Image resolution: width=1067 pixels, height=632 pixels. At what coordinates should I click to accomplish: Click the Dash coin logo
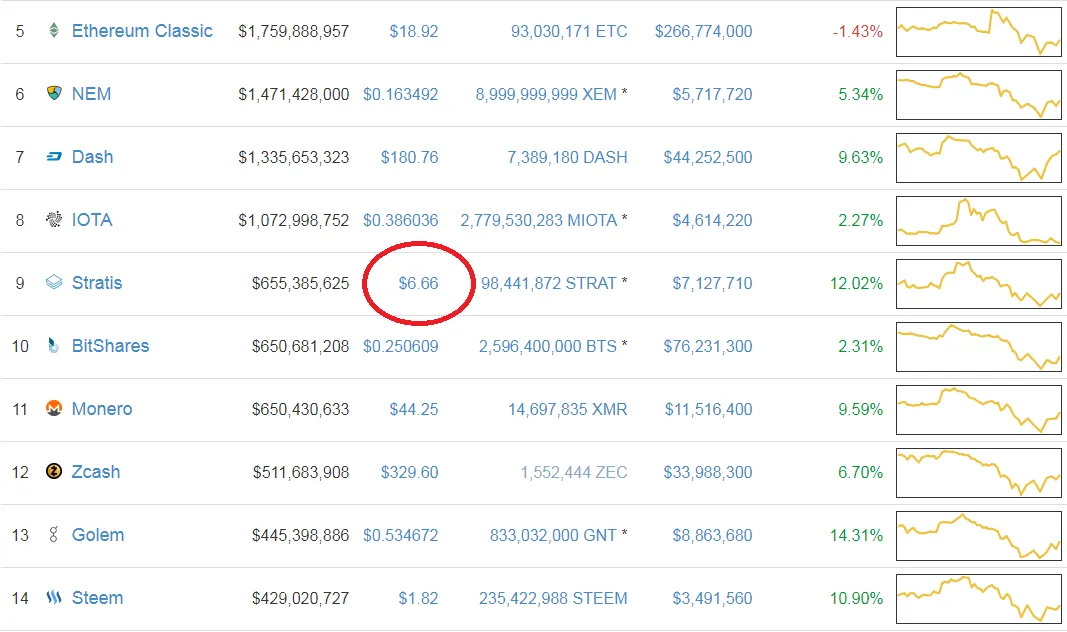(x=54, y=157)
